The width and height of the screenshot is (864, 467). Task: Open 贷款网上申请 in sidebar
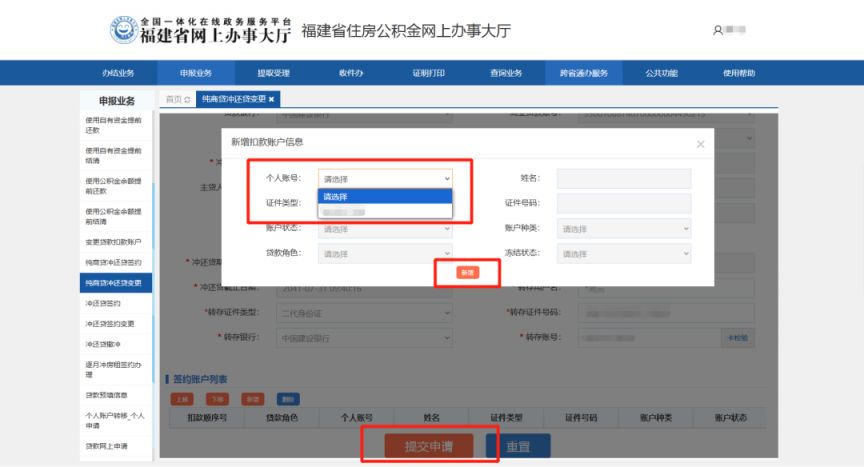click(x=114, y=446)
